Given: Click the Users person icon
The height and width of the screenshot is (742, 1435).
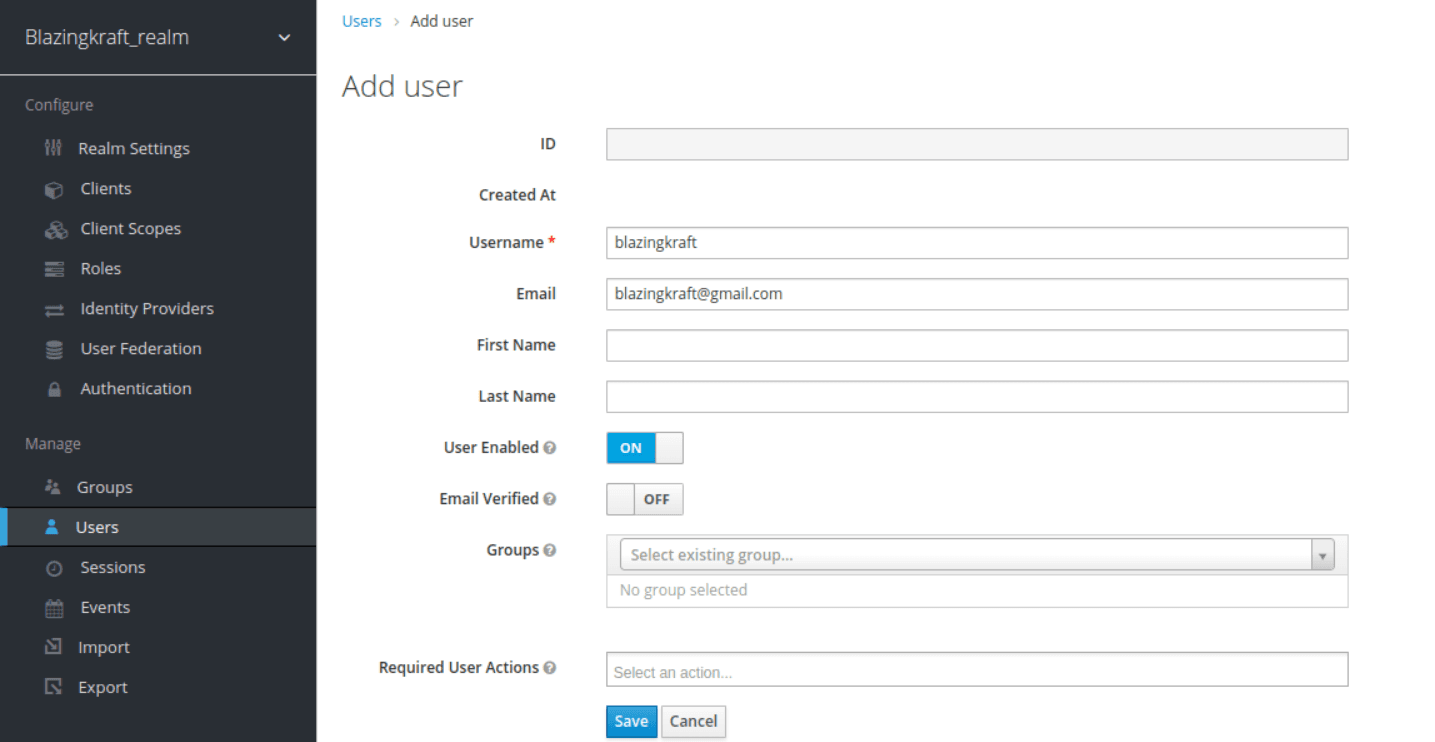Looking at the screenshot, I should (x=52, y=527).
